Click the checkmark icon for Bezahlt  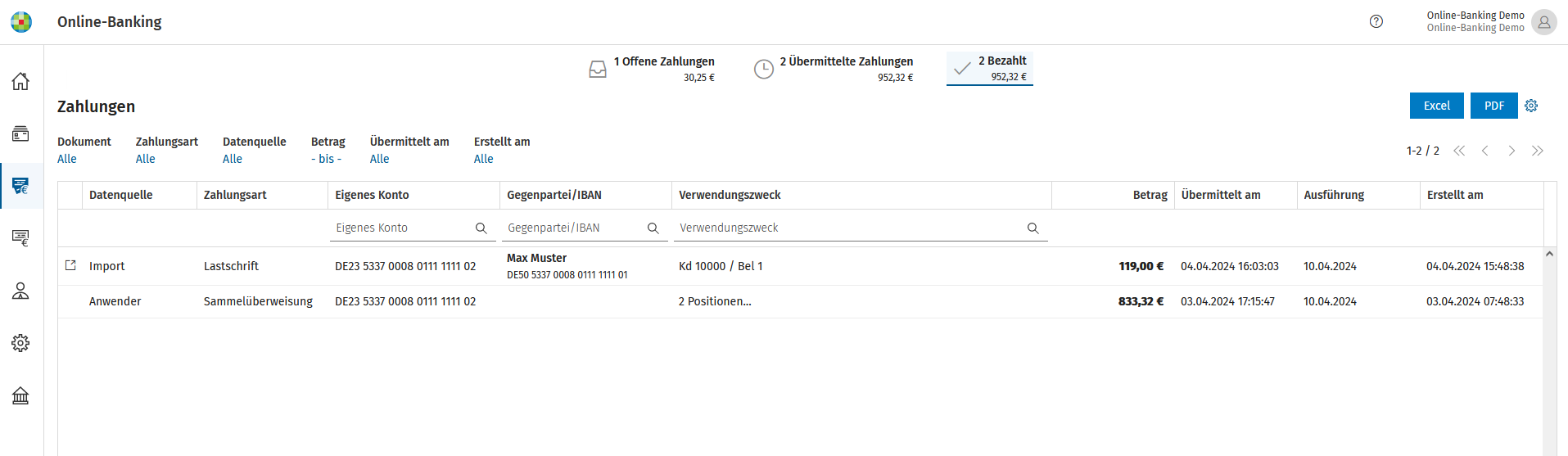click(x=963, y=68)
